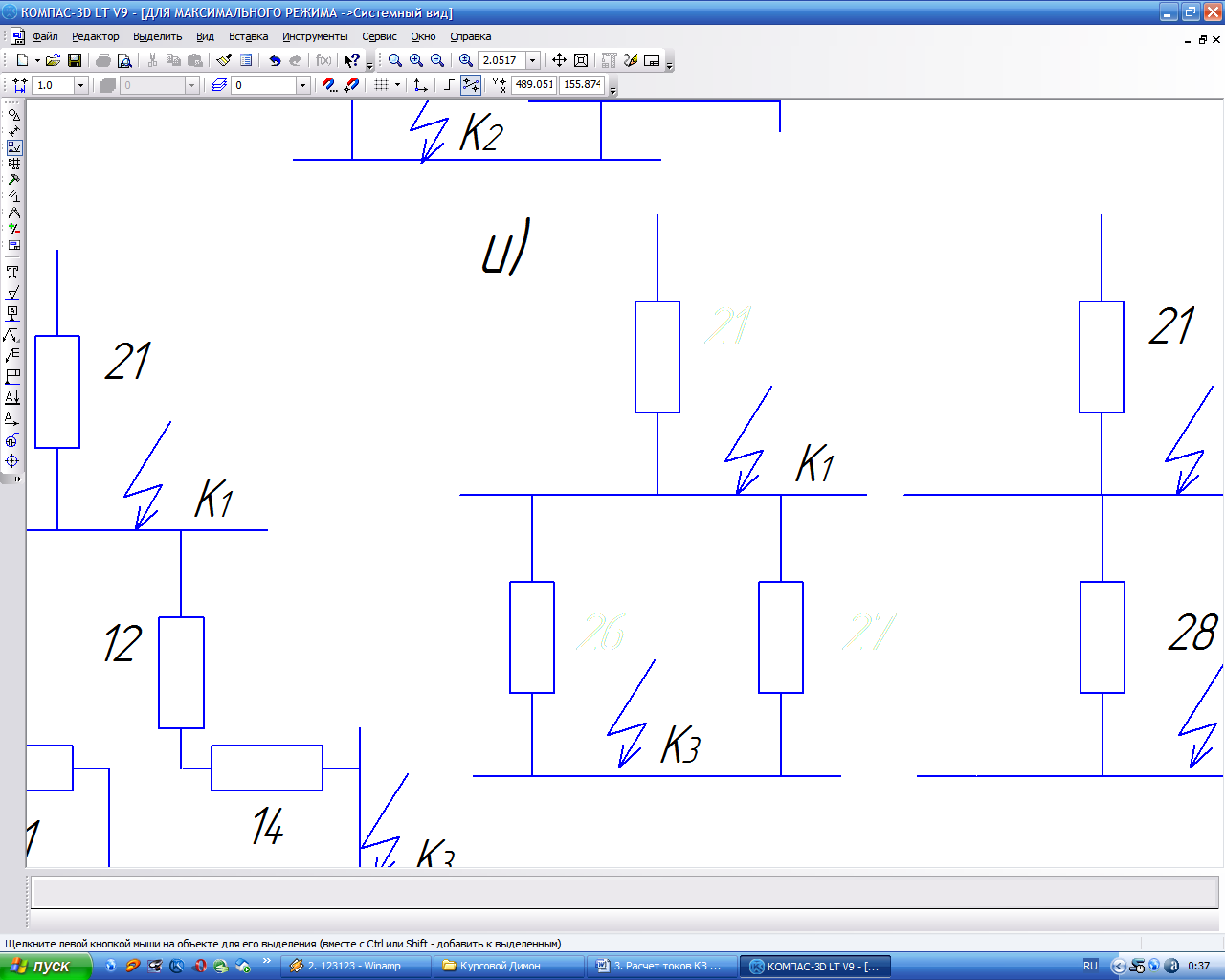Click the Zoom out magnifier
Viewport: 1225px width, 980px height.
(437, 60)
